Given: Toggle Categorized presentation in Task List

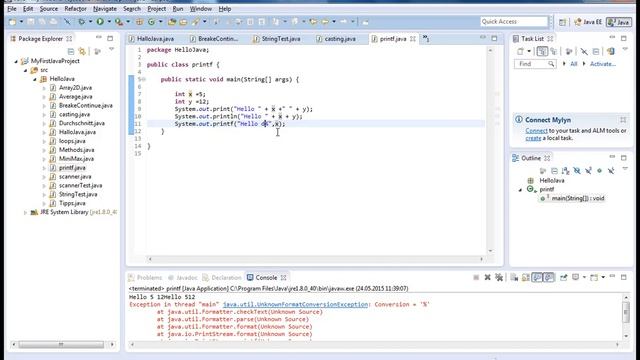Looking at the screenshot, I should pyautogui.click(x=542, y=51).
